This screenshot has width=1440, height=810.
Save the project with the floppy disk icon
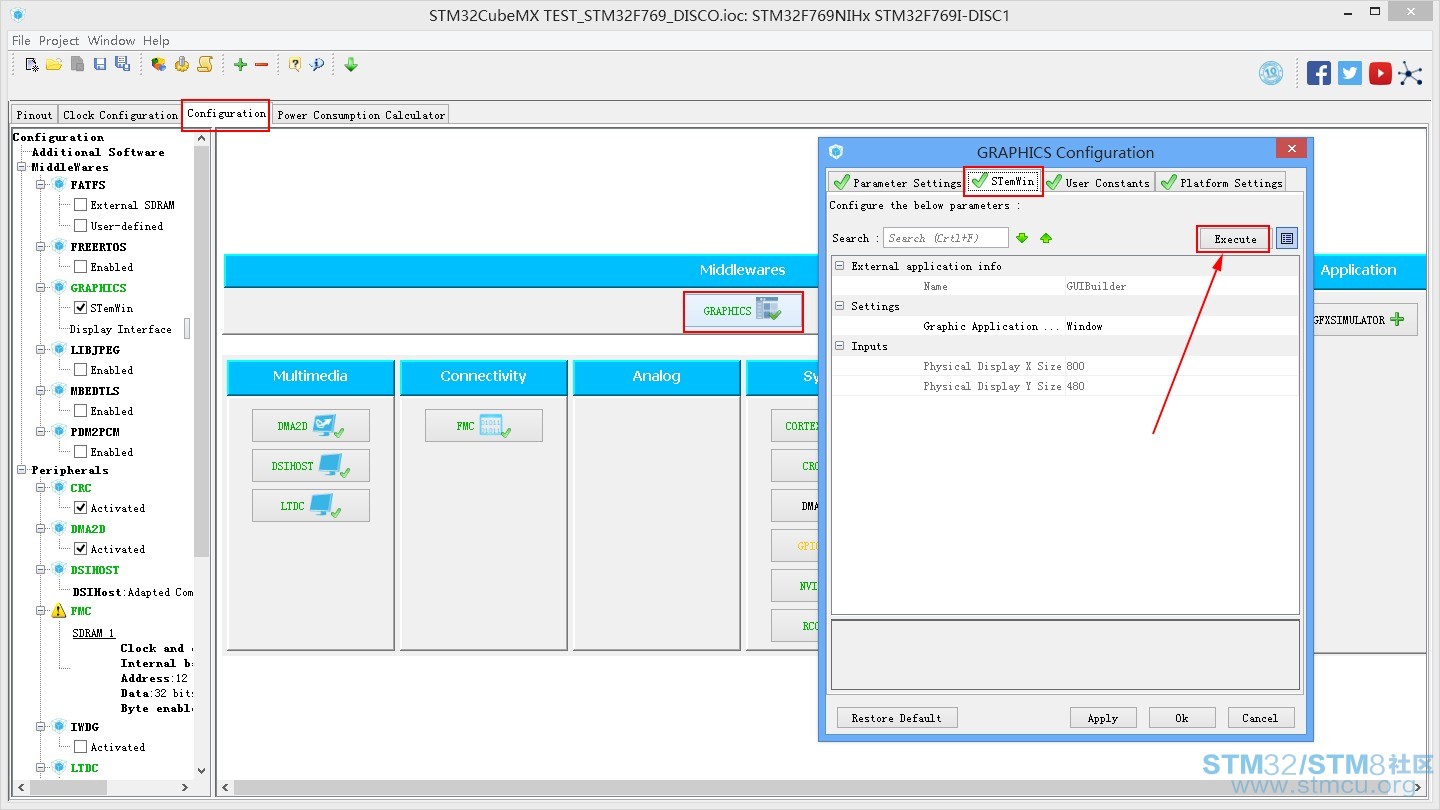point(100,64)
